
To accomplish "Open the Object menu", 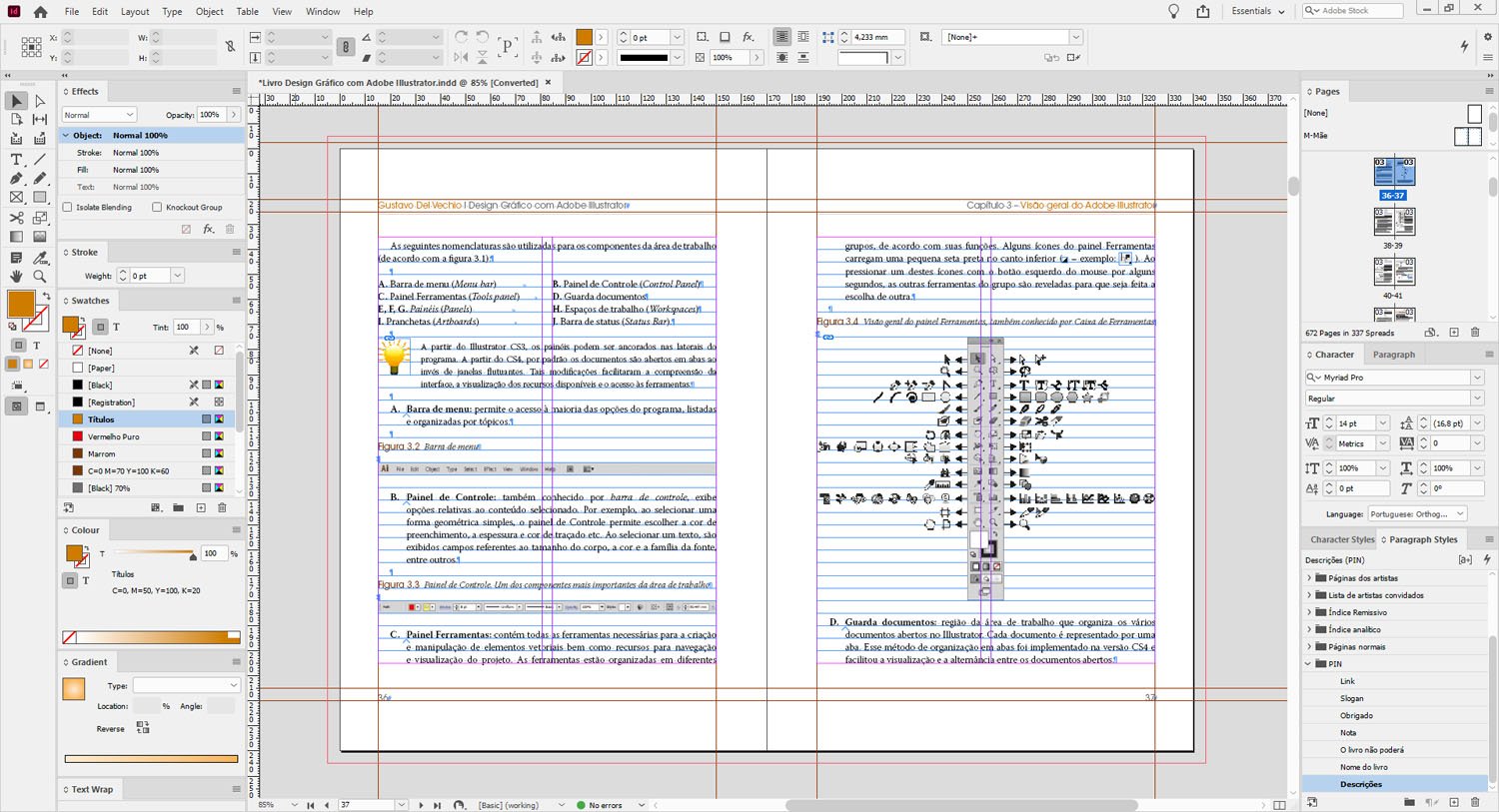I will click(210, 12).
